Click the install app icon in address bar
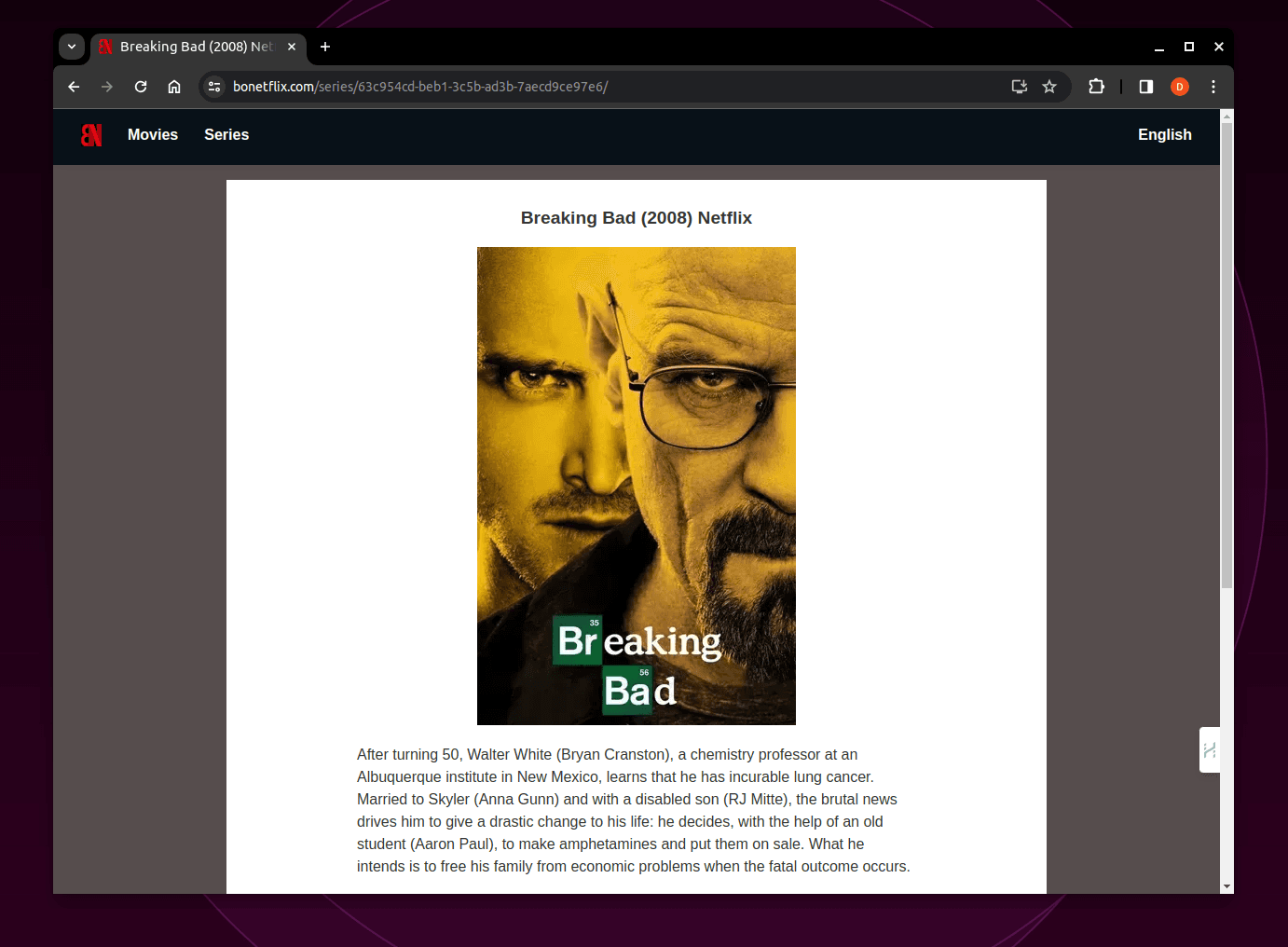 coord(1020,87)
